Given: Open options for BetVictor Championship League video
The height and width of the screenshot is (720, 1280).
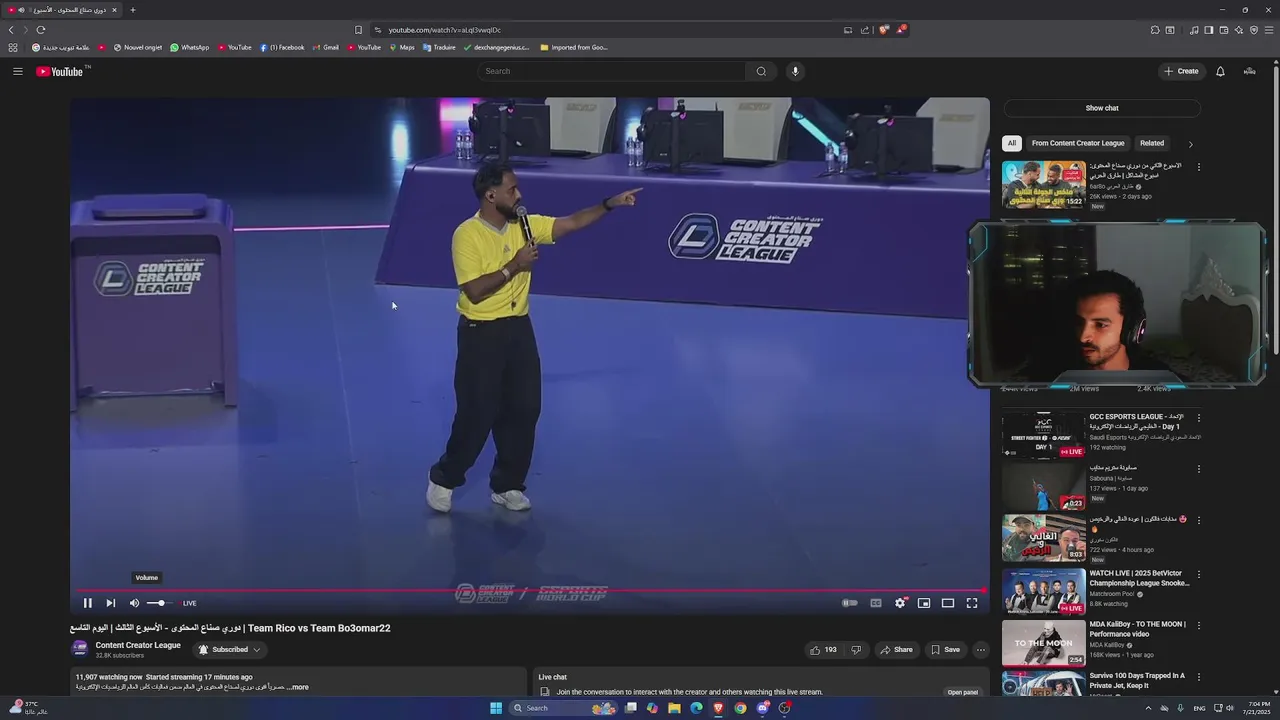Looking at the screenshot, I should point(1198,575).
